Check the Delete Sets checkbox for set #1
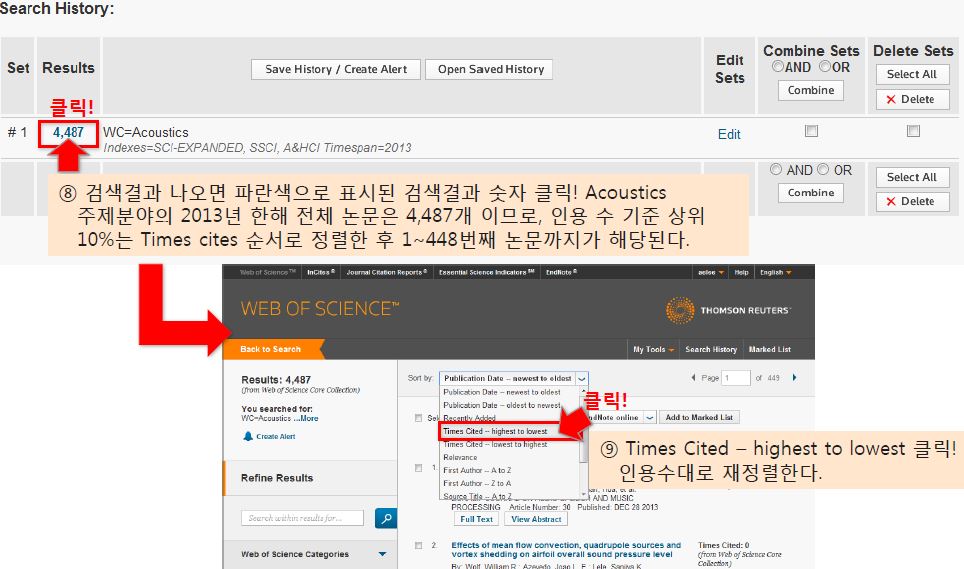This screenshot has height=569, width=964. click(913, 131)
